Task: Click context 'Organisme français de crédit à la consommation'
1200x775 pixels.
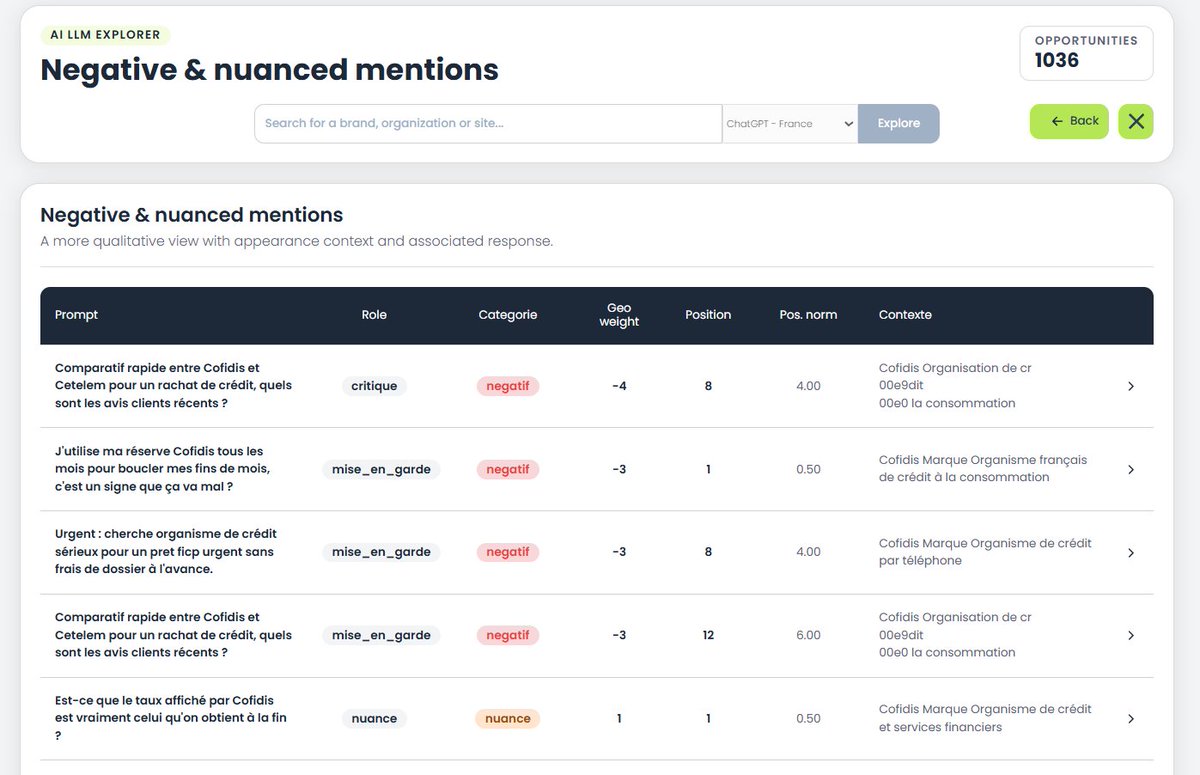Action: pos(983,469)
